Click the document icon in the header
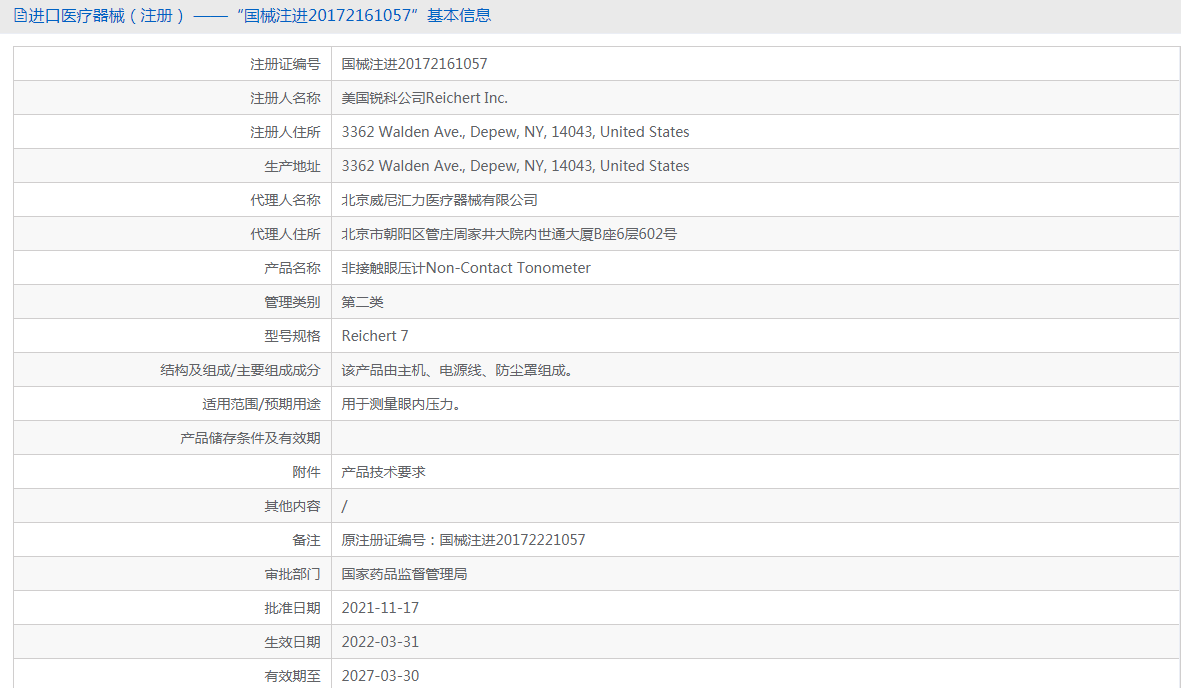This screenshot has height=688, width=1181. point(20,16)
